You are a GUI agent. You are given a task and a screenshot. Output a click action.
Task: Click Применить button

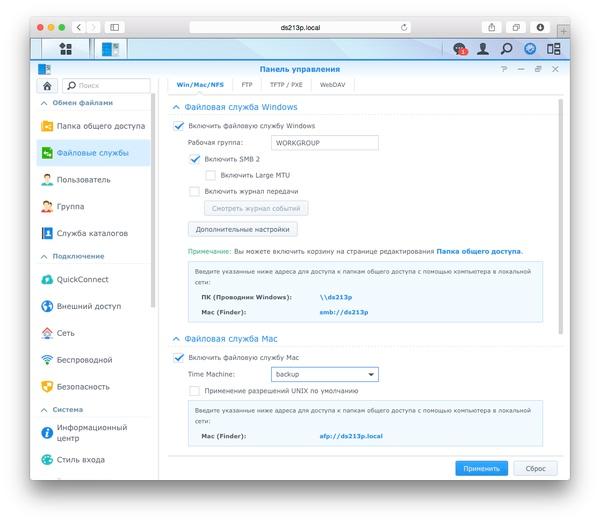pyautogui.click(x=481, y=468)
